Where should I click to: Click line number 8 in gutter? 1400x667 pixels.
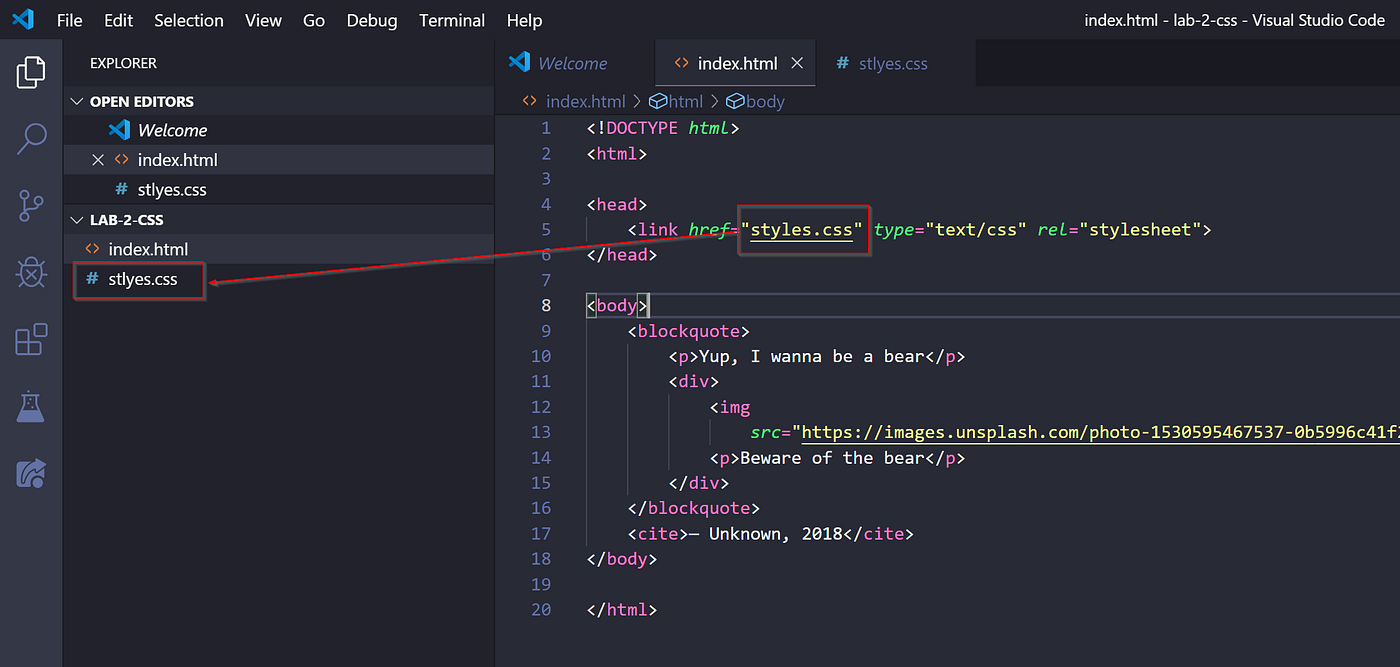point(545,306)
